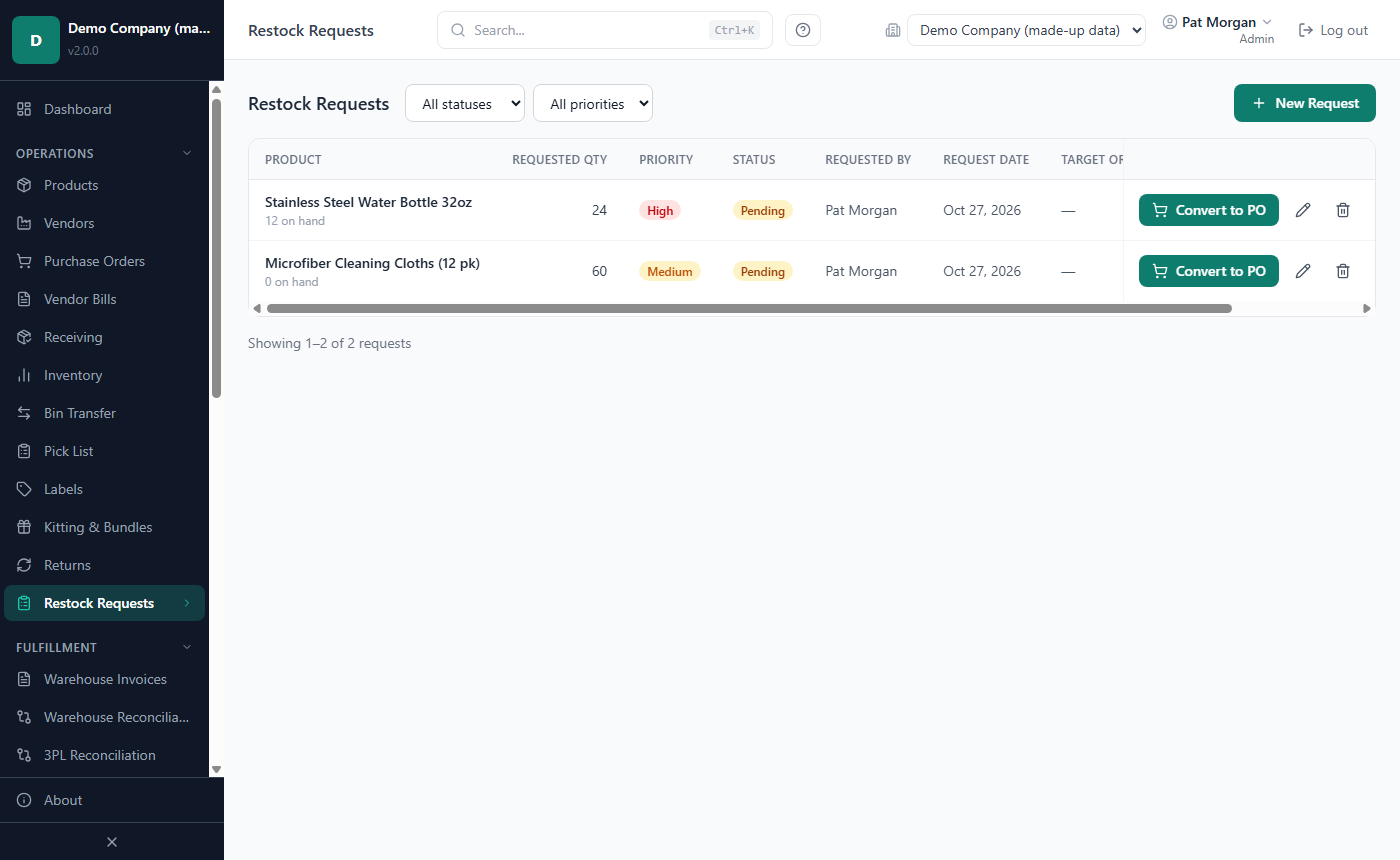Open the Demo Company selector dropdown
1400x860 pixels.
coord(1026,30)
